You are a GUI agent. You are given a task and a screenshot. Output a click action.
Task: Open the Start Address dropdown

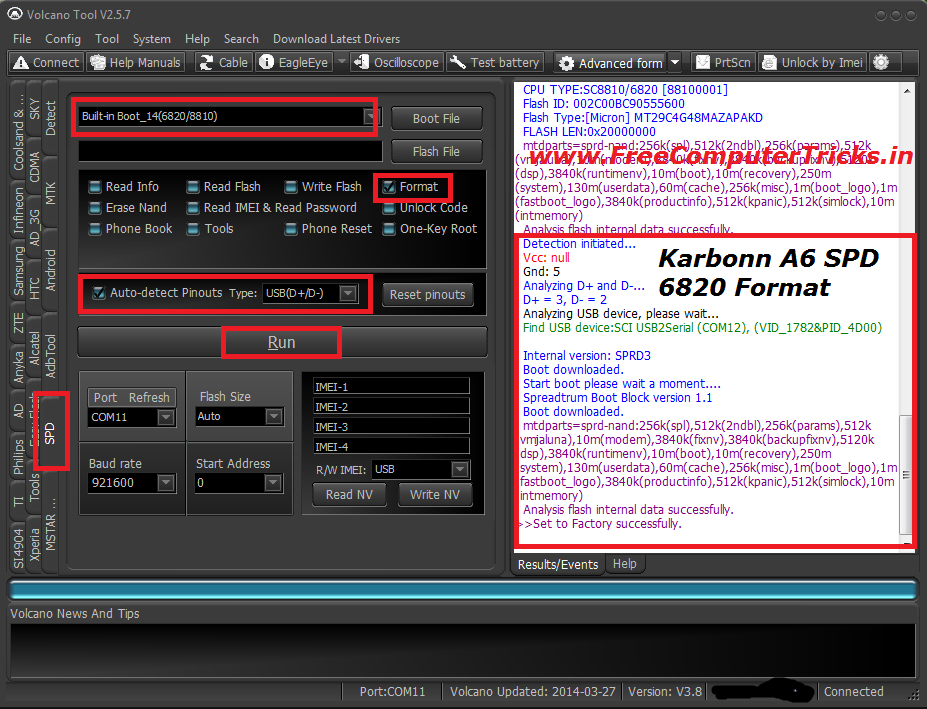click(273, 483)
